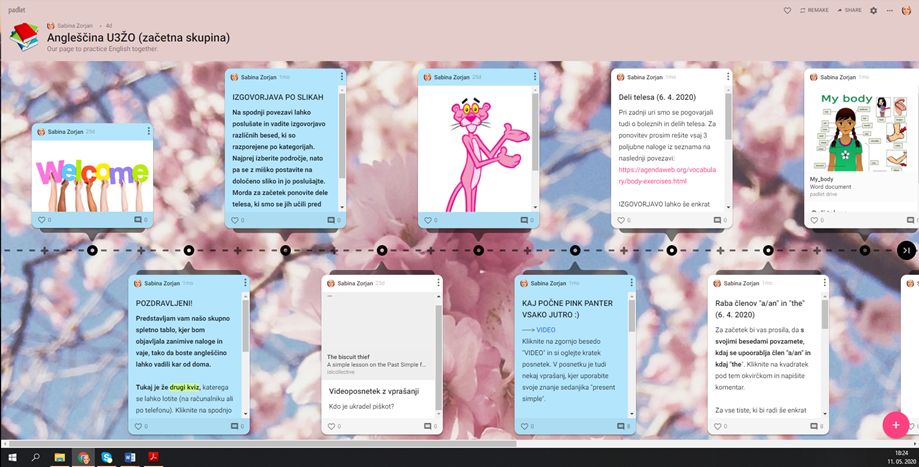The height and width of the screenshot is (467, 919).
Task: Open comments on the Pink Panther video post
Action: (x=619, y=426)
